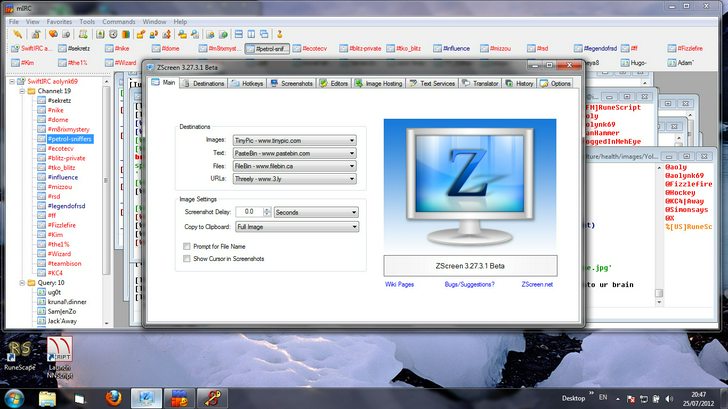Increase Screenshot Delay with stepper arrow
Image resolution: width=728 pixels, height=409 pixels.
267,209
